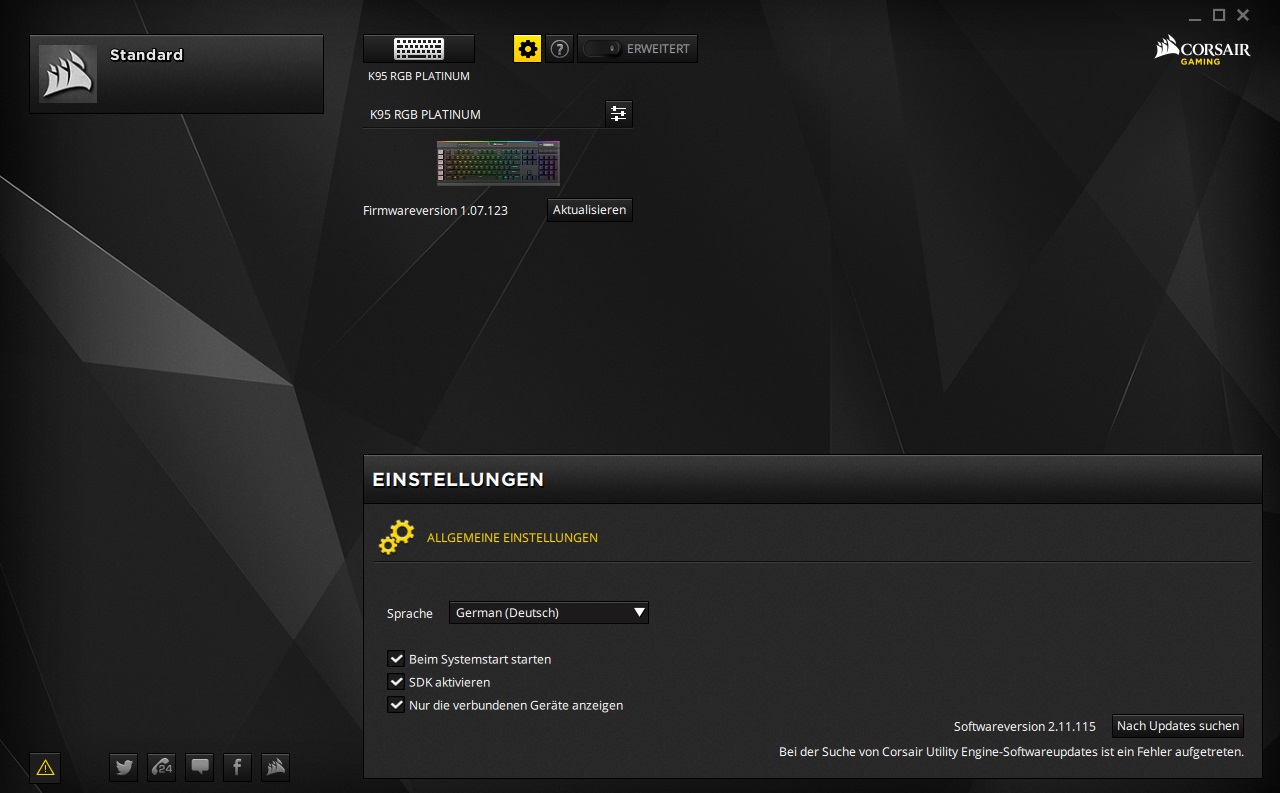The image size is (1280, 793).
Task: Select the K95 keyboard preview thumbnail
Action: pyautogui.click(x=498, y=162)
